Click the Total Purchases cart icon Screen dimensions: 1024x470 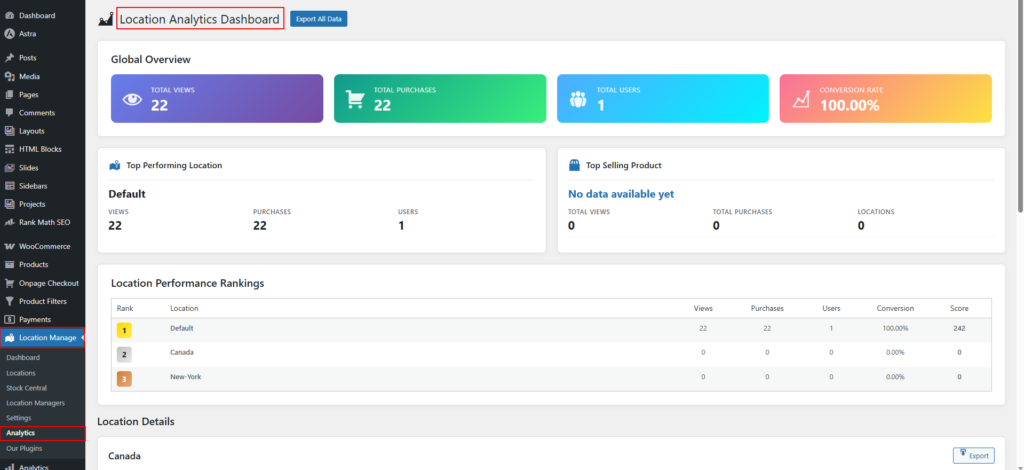[355, 99]
